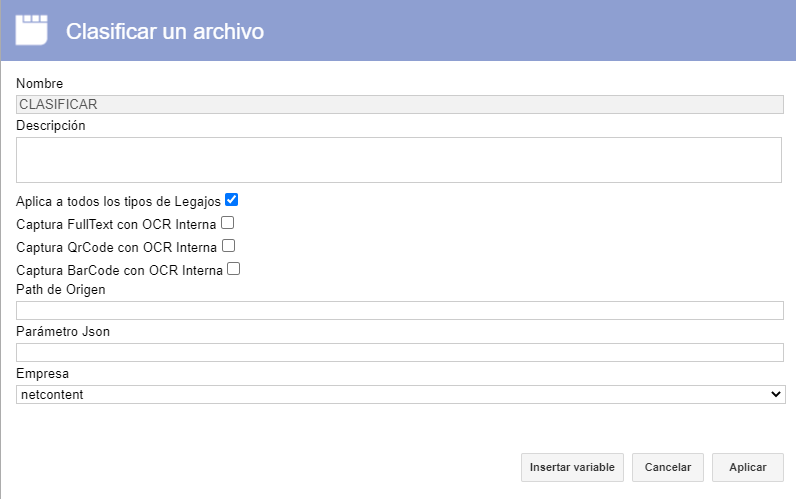The height and width of the screenshot is (499, 796).
Task: Focus the Parámetro Json input box
Action: click(x=400, y=352)
